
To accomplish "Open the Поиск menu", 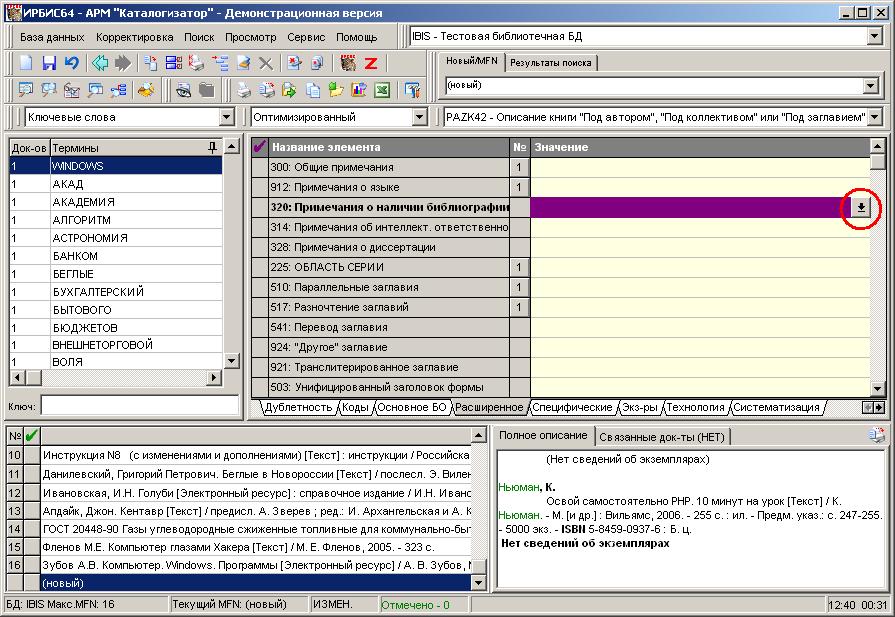I will tap(199, 37).
